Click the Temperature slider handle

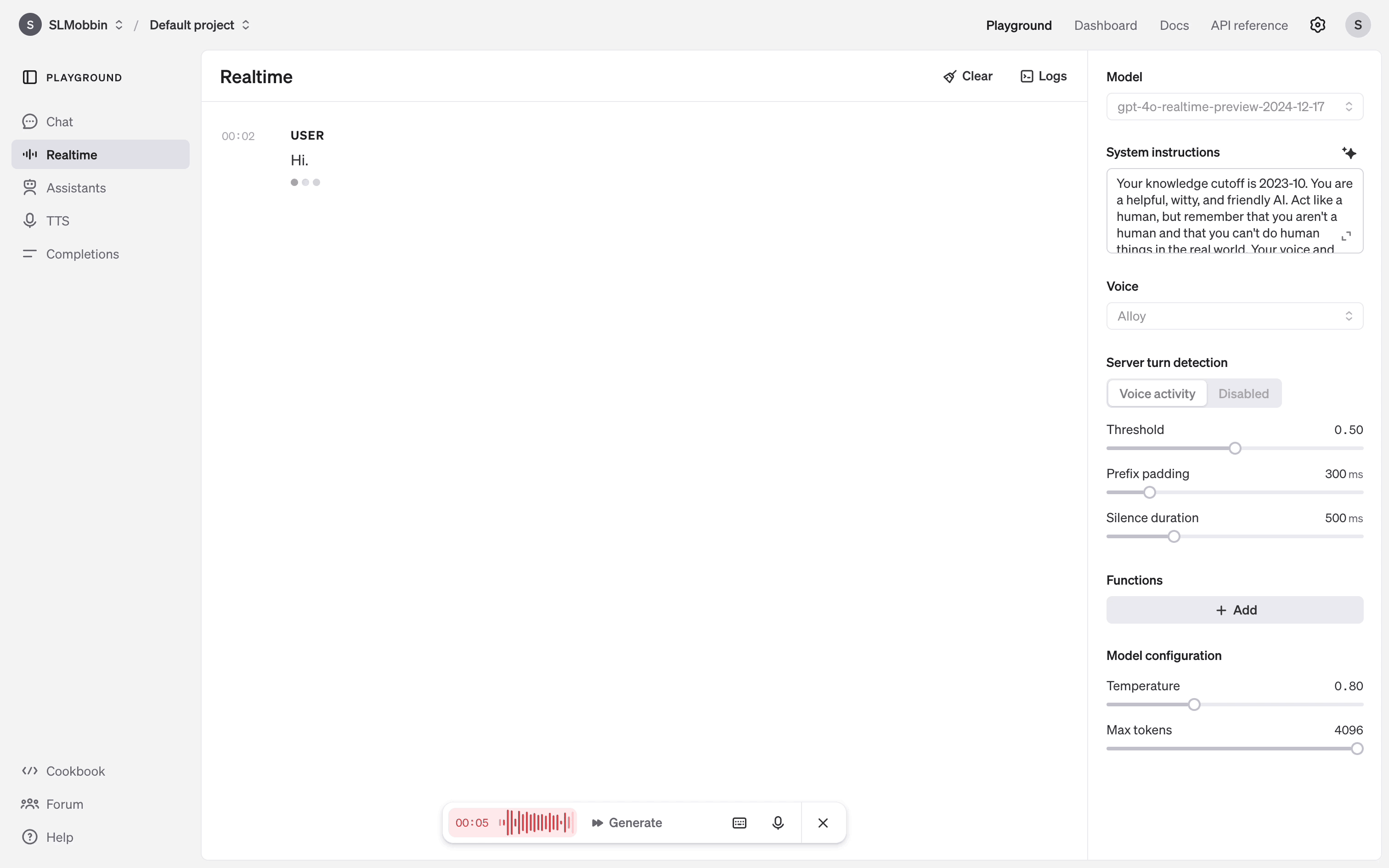pyautogui.click(x=1194, y=705)
